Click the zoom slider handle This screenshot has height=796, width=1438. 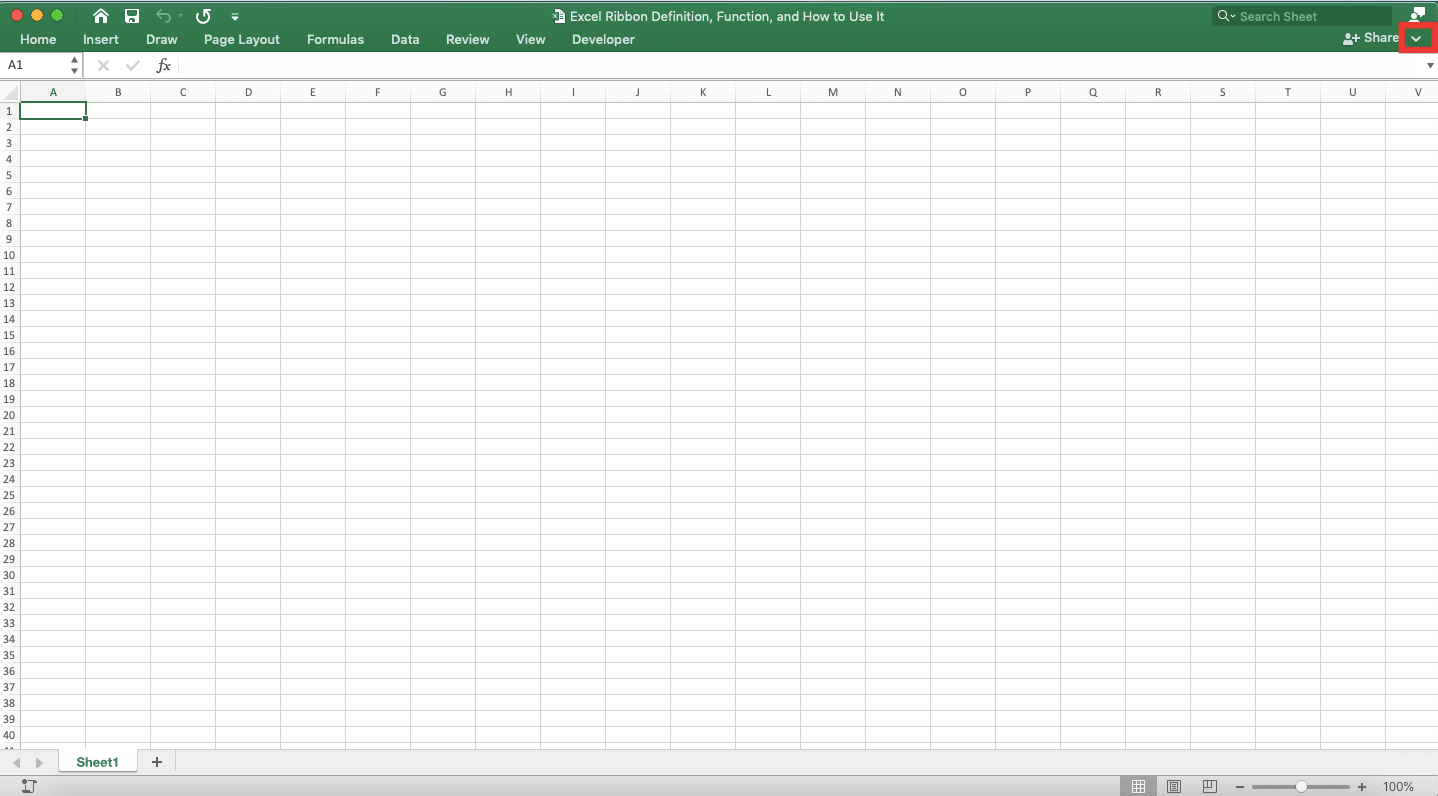click(x=1301, y=787)
